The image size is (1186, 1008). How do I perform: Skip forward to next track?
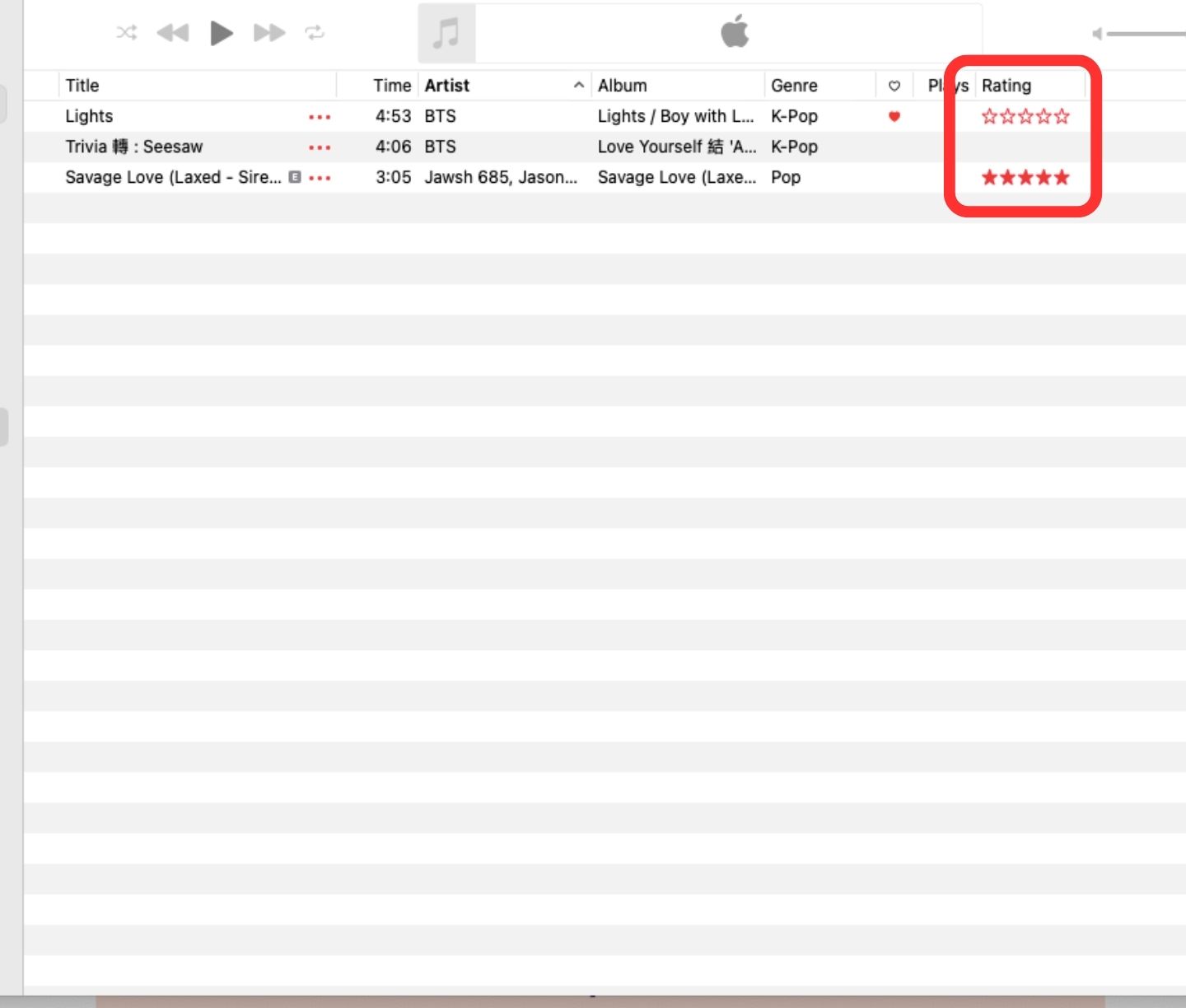click(x=269, y=33)
